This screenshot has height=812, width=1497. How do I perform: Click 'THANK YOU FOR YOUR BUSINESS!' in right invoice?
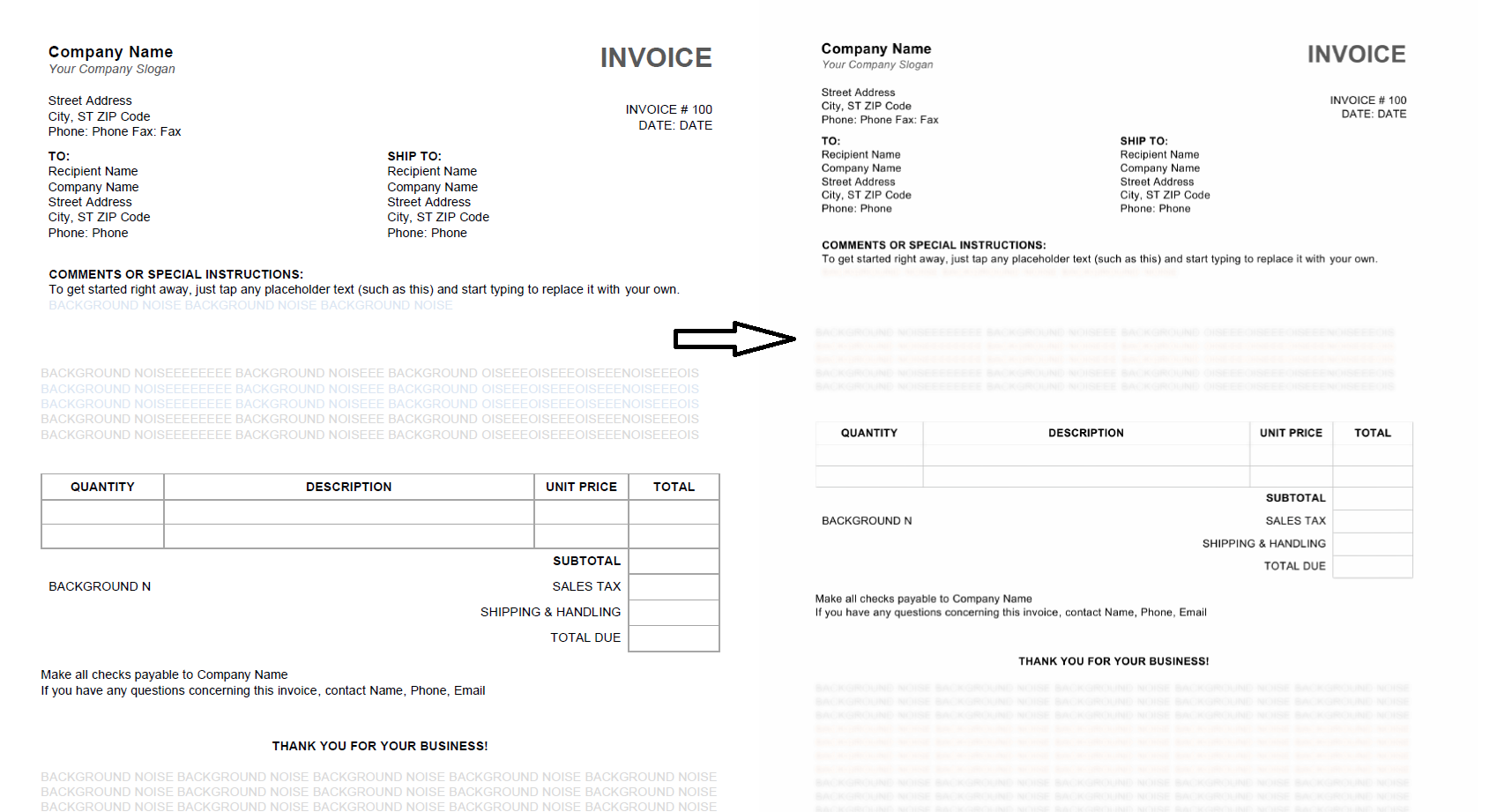1113,661
